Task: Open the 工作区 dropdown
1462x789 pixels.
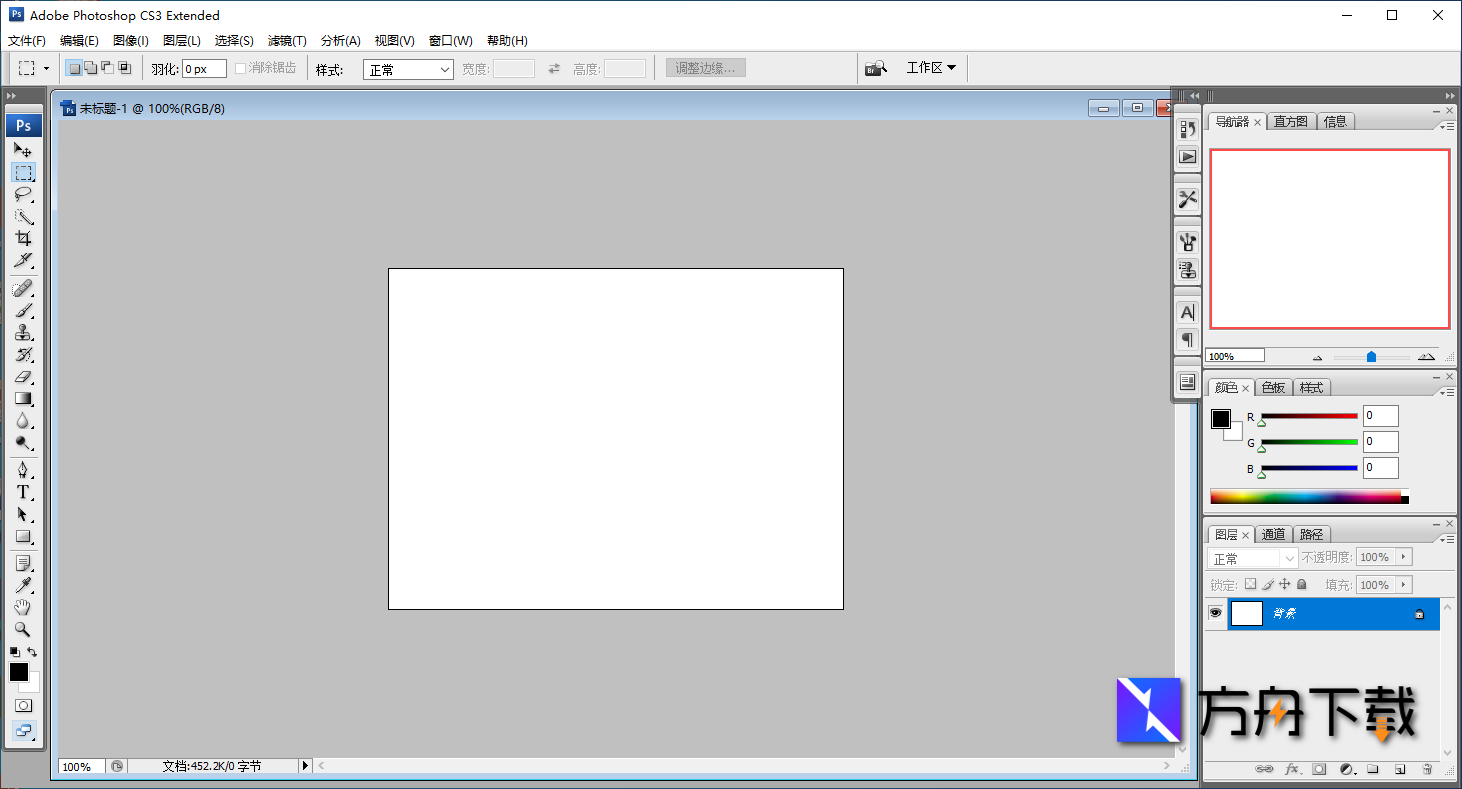Action: [930, 67]
